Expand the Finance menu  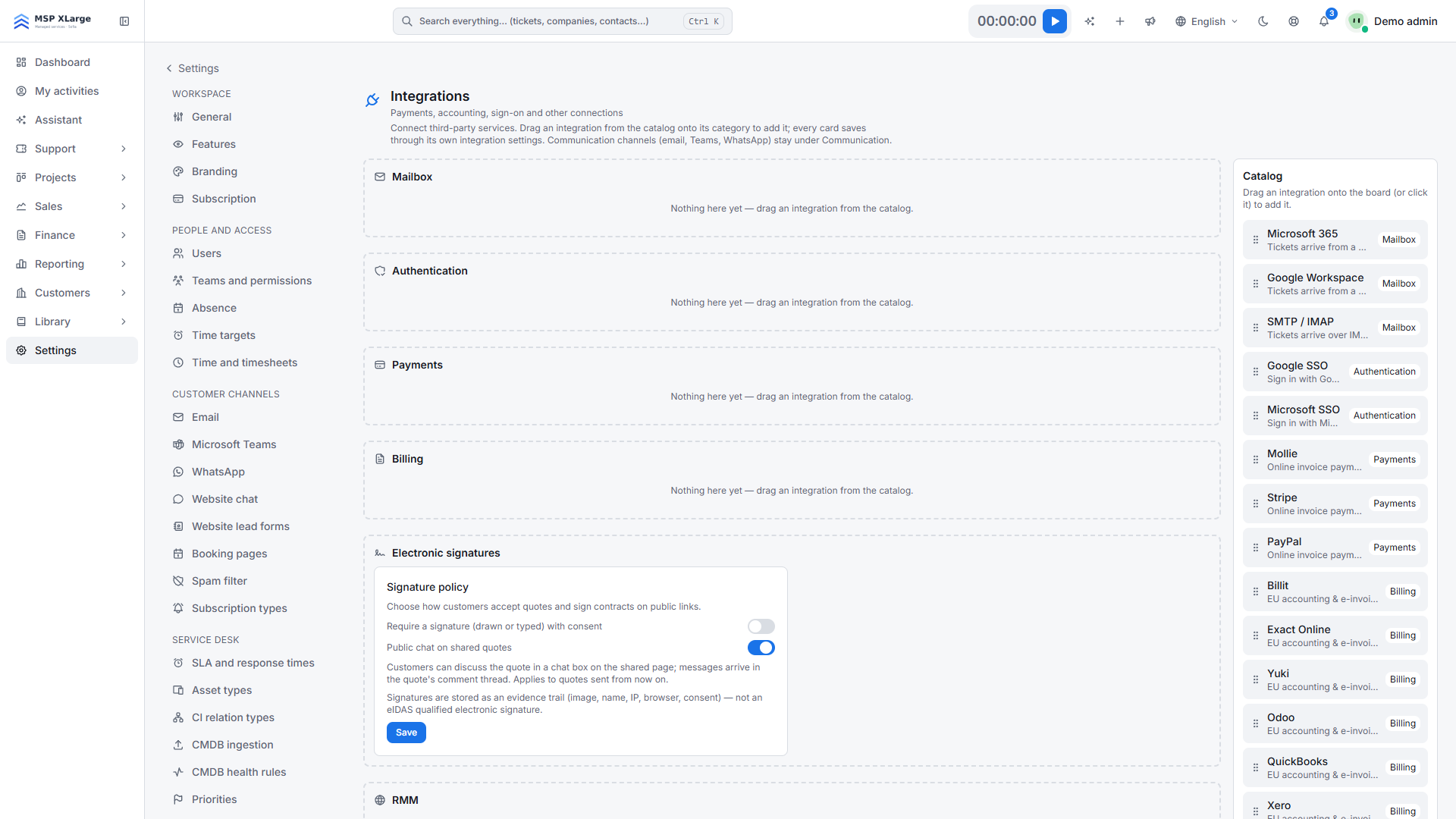pyautogui.click(x=72, y=235)
